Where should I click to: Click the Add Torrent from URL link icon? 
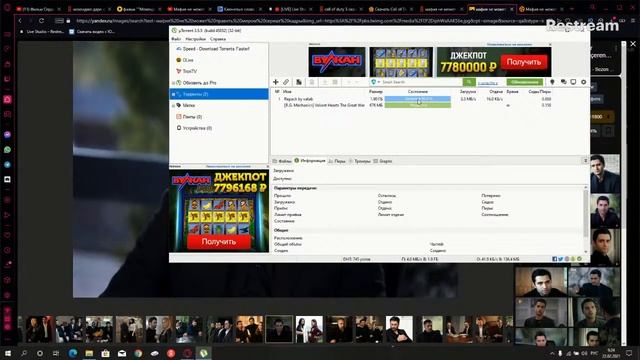(286, 82)
